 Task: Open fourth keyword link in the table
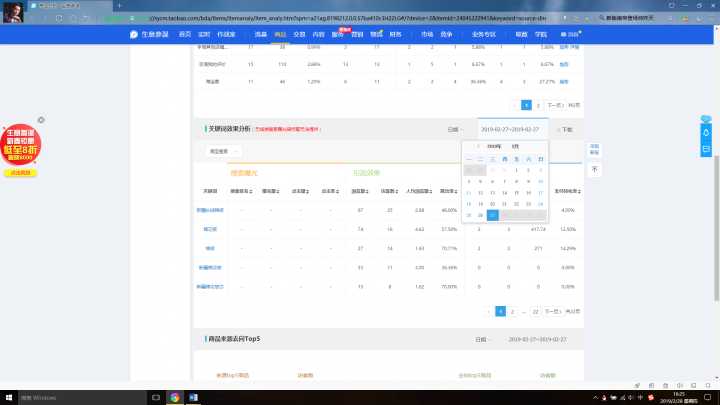(x=210, y=268)
